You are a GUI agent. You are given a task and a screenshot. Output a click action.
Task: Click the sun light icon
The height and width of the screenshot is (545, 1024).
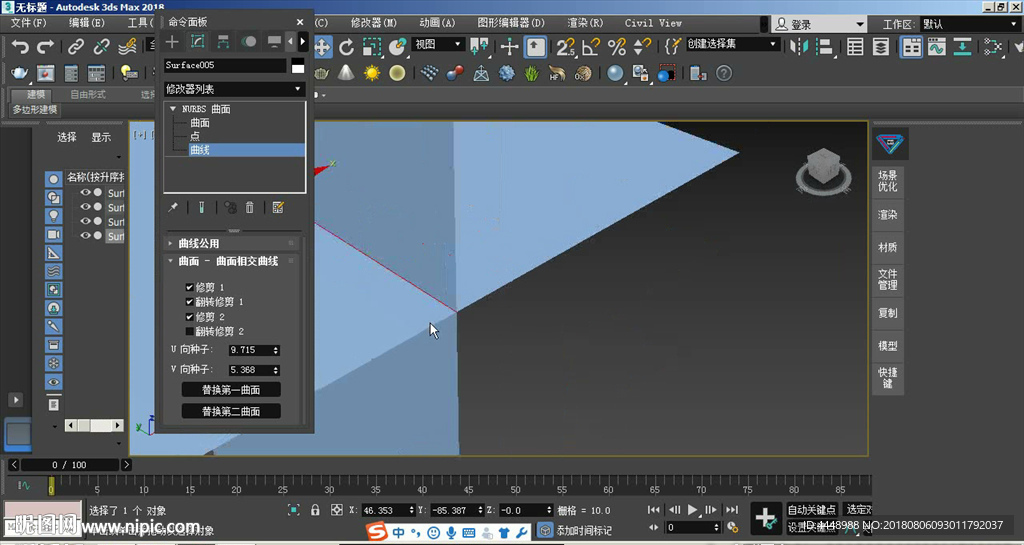click(x=372, y=74)
